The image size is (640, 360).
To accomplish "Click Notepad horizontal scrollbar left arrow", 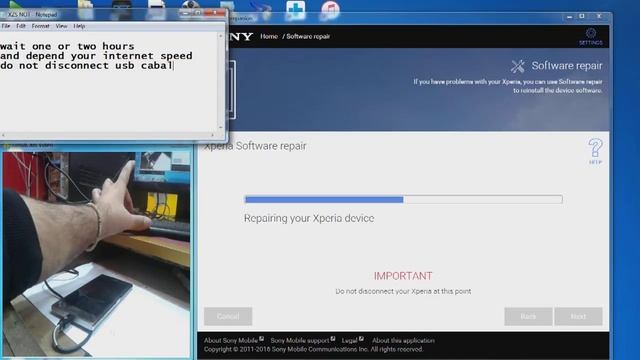I will pyautogui.click(x=3, y=135).
